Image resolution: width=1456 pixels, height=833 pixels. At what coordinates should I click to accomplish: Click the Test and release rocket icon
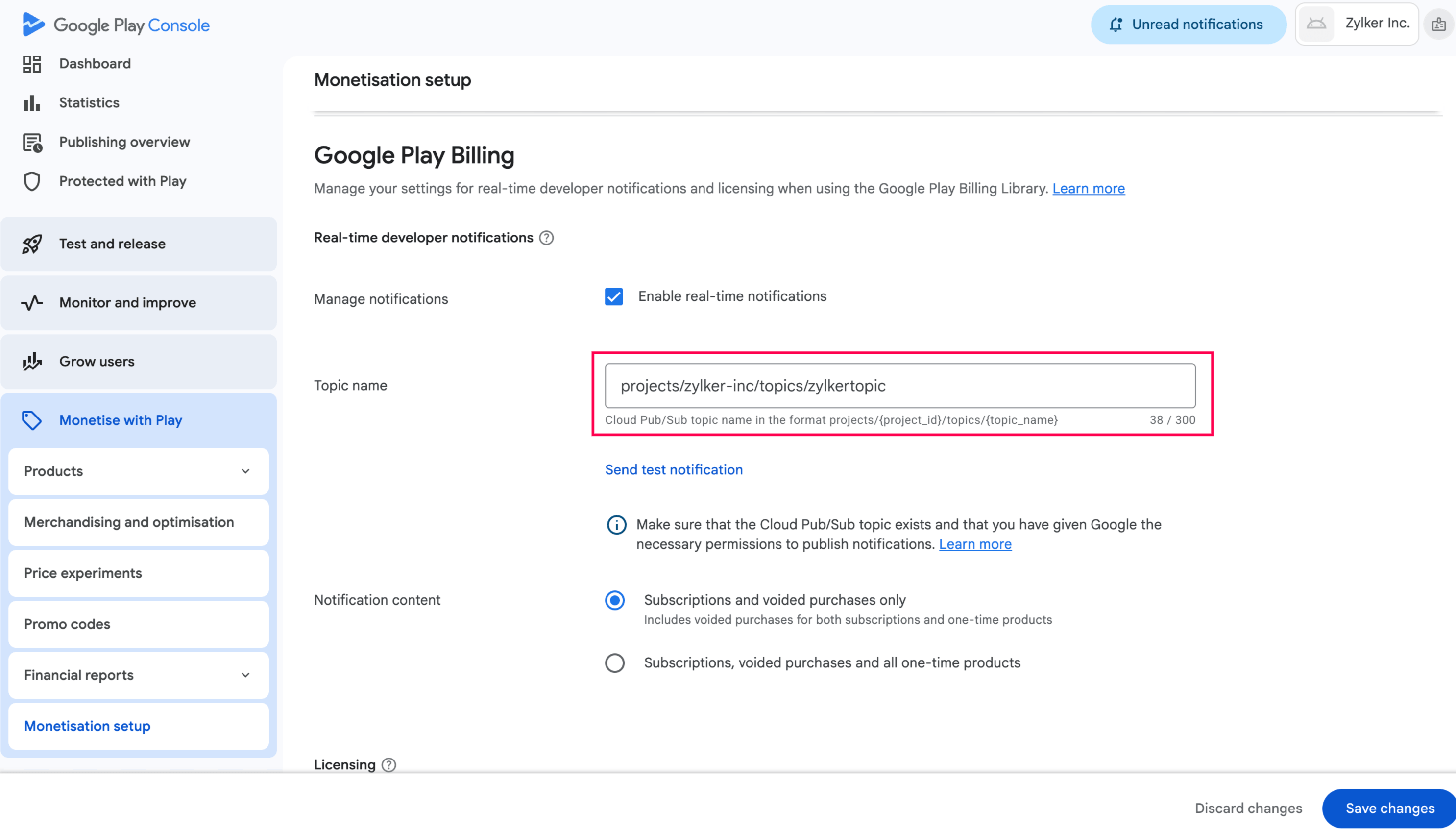[32, 245]
